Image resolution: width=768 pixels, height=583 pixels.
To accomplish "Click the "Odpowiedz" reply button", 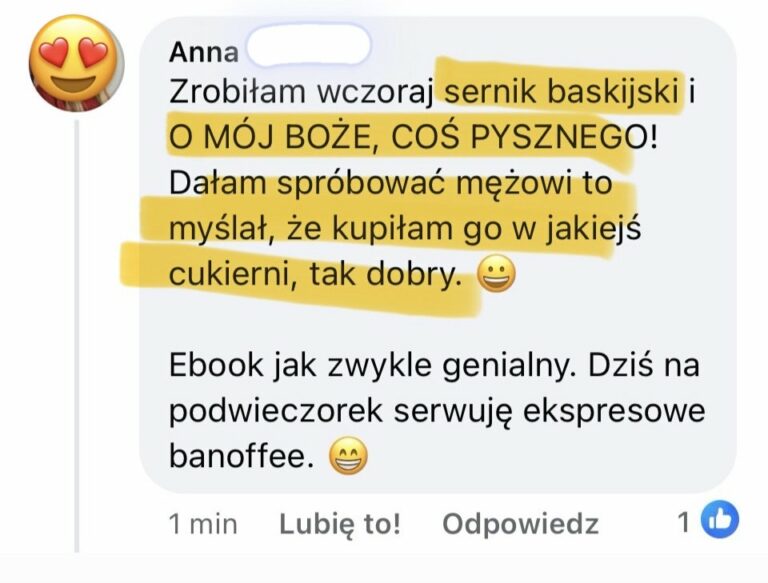I will [x=521, y=524].
